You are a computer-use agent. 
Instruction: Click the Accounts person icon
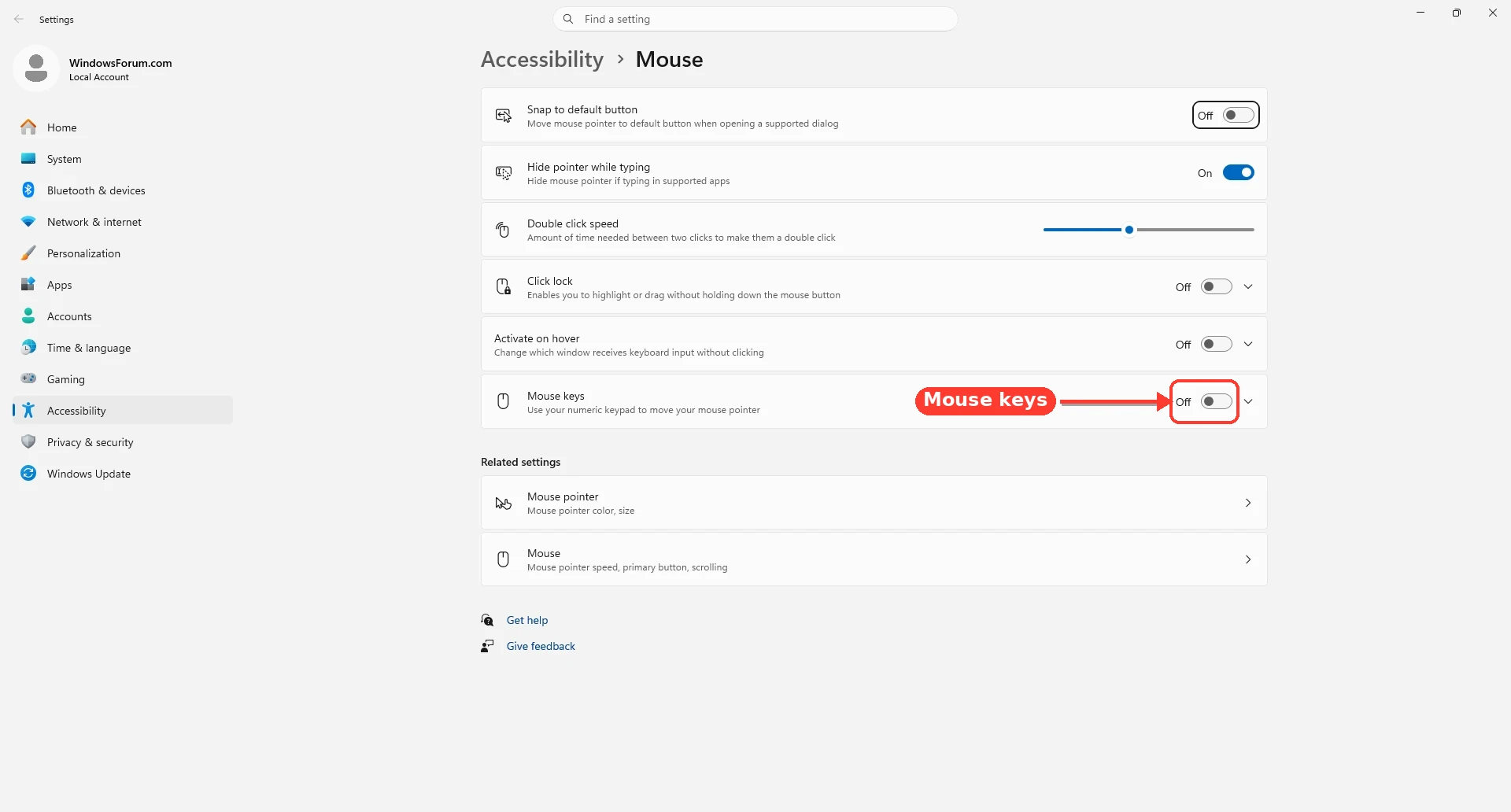[28, 316]
